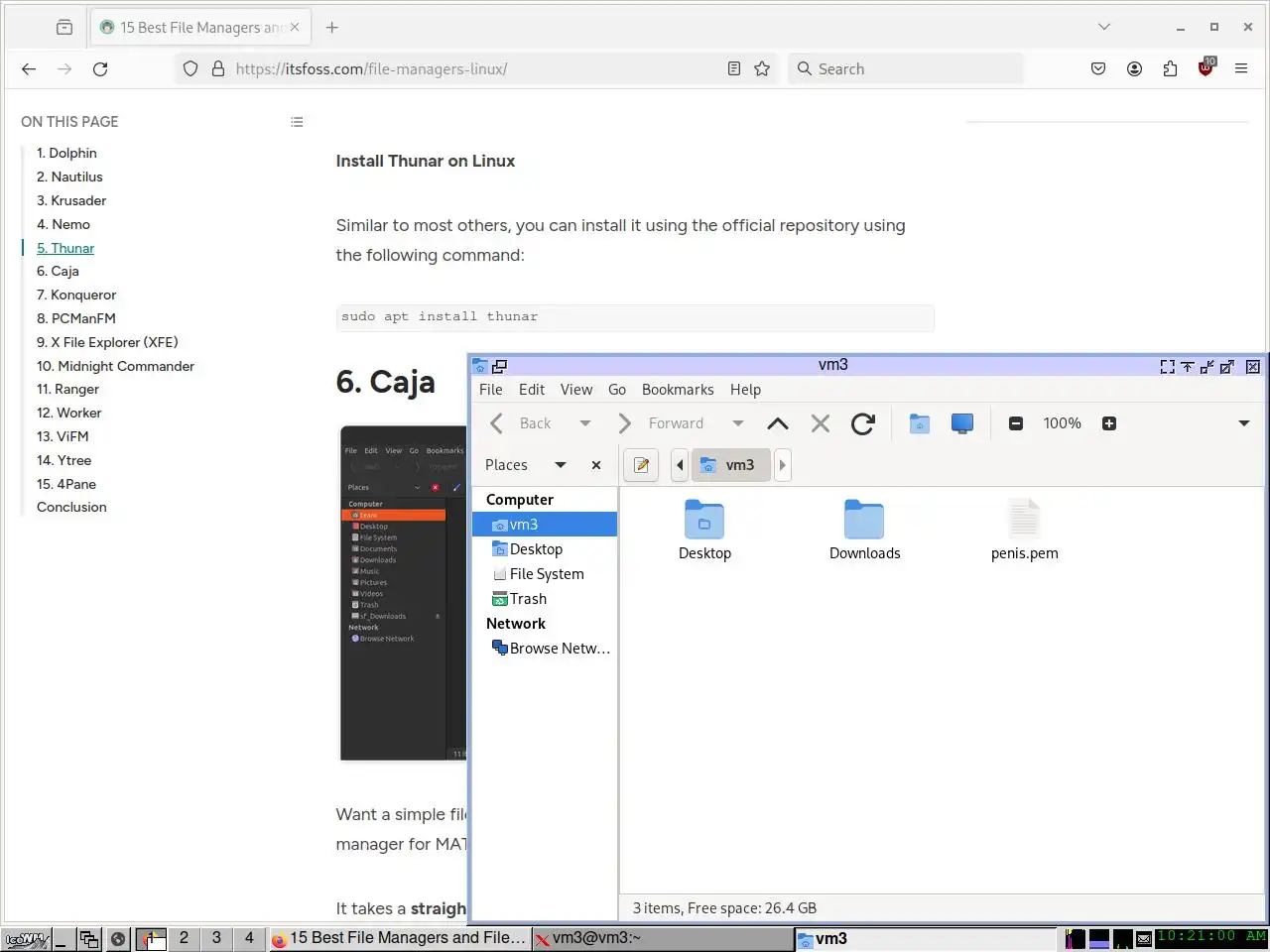
Task: Bookmark this page with the star
Action: tap(762, 68)
